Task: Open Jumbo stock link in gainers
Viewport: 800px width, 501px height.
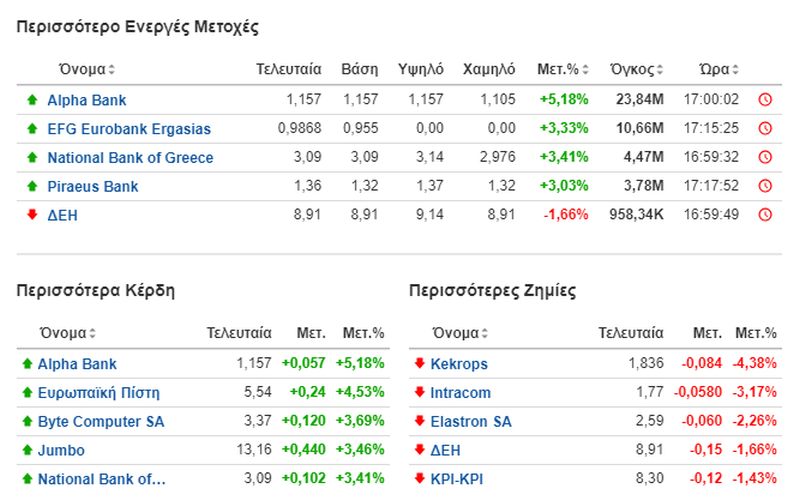Action: (61, 450)
